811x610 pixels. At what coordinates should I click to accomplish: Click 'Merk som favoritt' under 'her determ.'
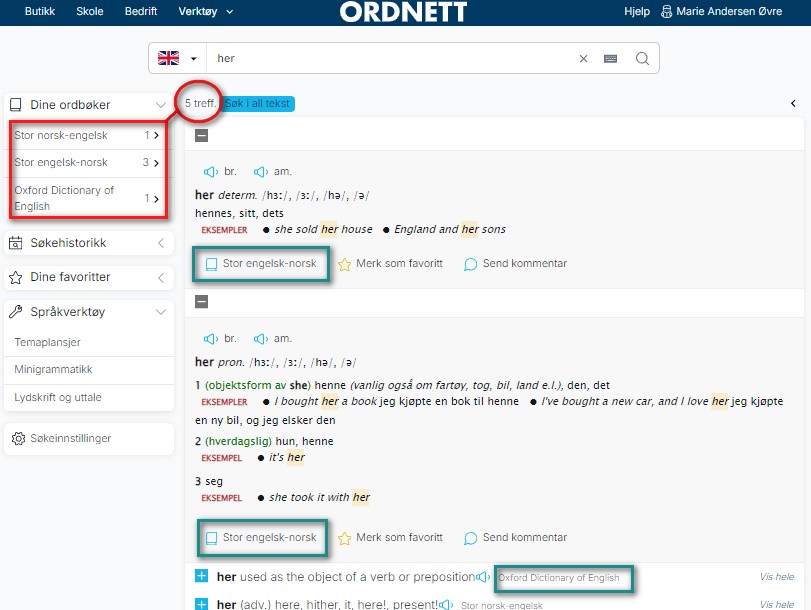[399, 263]
